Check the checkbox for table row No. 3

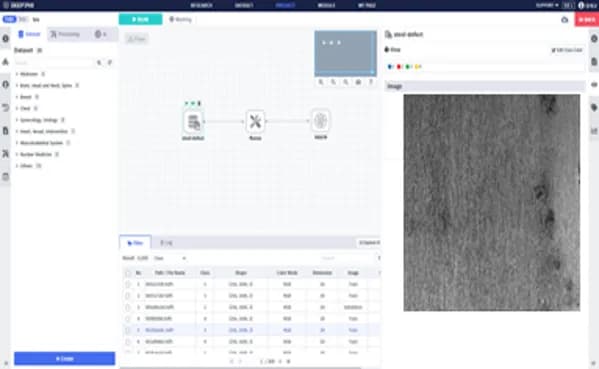pos(128,307)
